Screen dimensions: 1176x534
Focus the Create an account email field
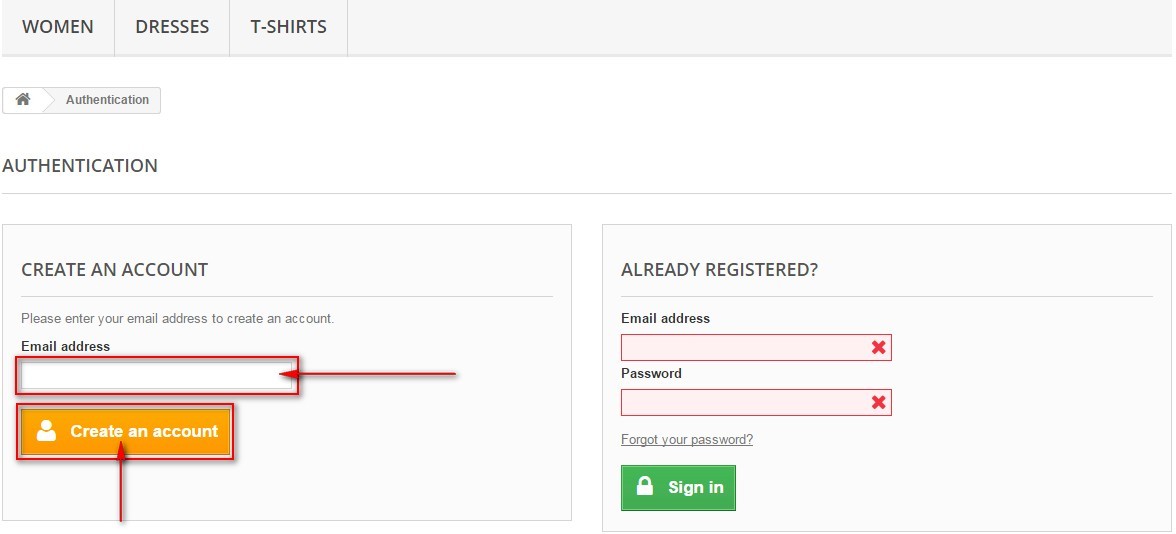(156, 376)
